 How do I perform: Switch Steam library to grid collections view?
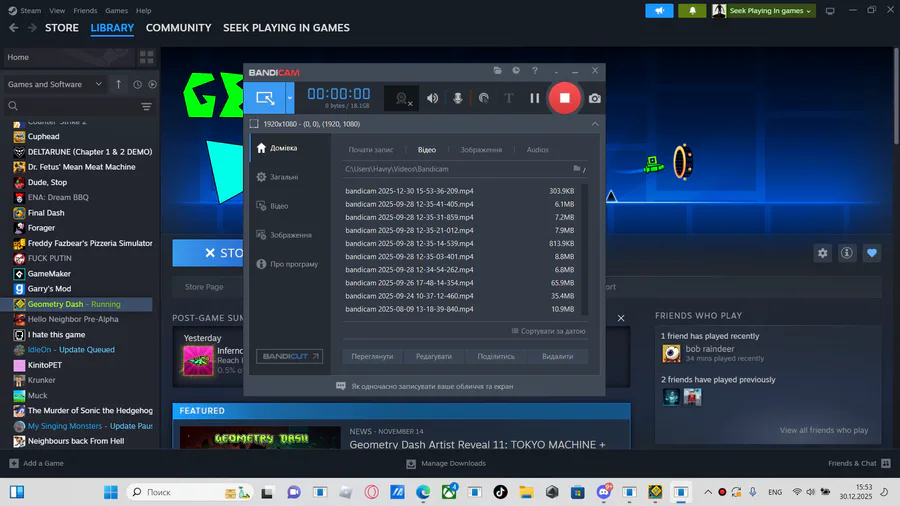[146, 57]
